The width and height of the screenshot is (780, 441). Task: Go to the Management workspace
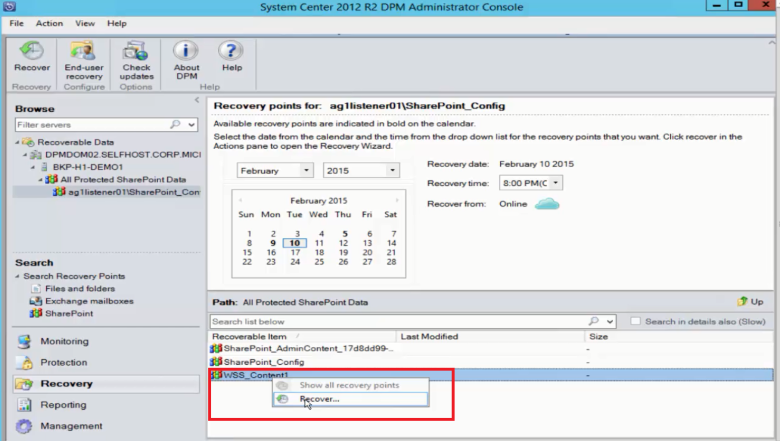[71, 426]
